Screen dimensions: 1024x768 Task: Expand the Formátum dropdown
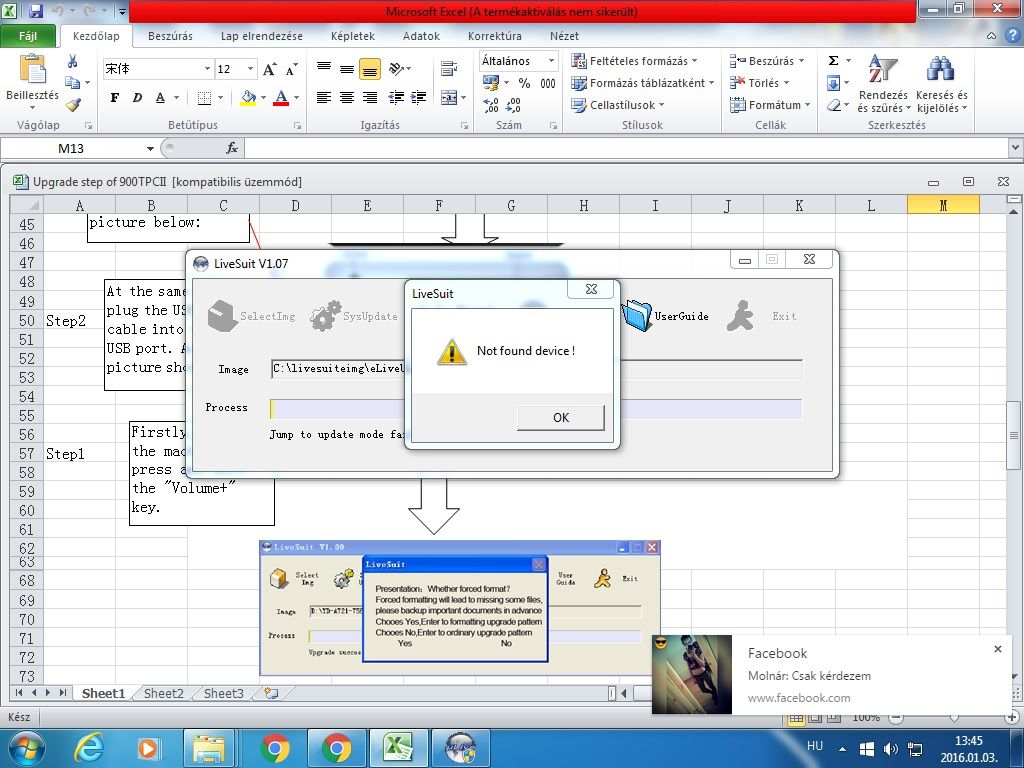point(807,104)
